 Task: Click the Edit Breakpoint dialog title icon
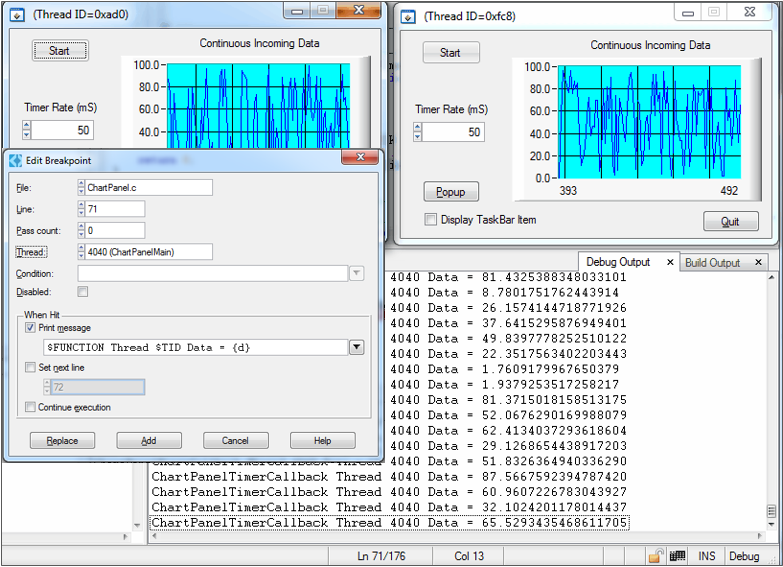tap(16, 161)
